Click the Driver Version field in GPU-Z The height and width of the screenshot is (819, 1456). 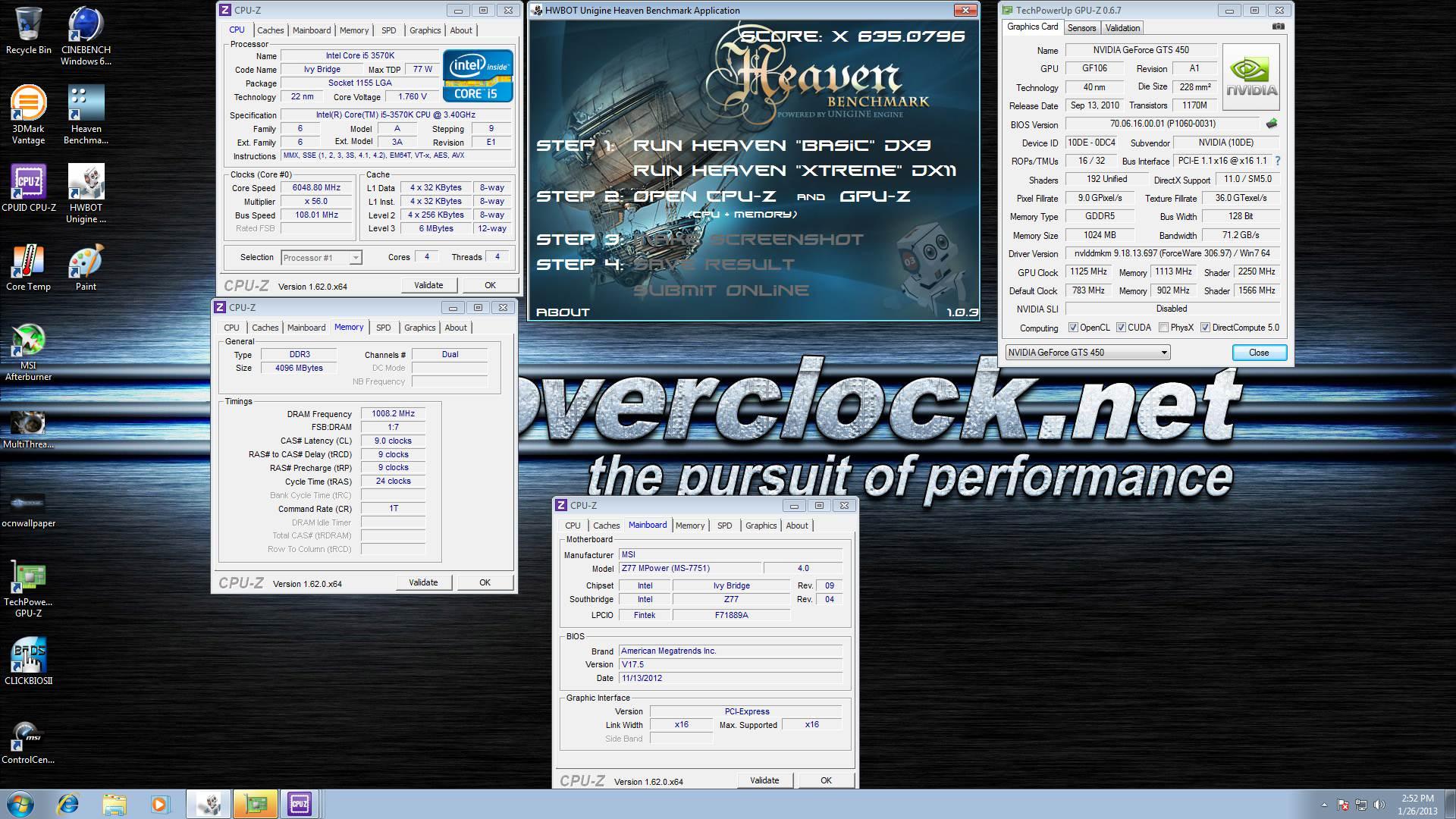tap(1172, 253)
